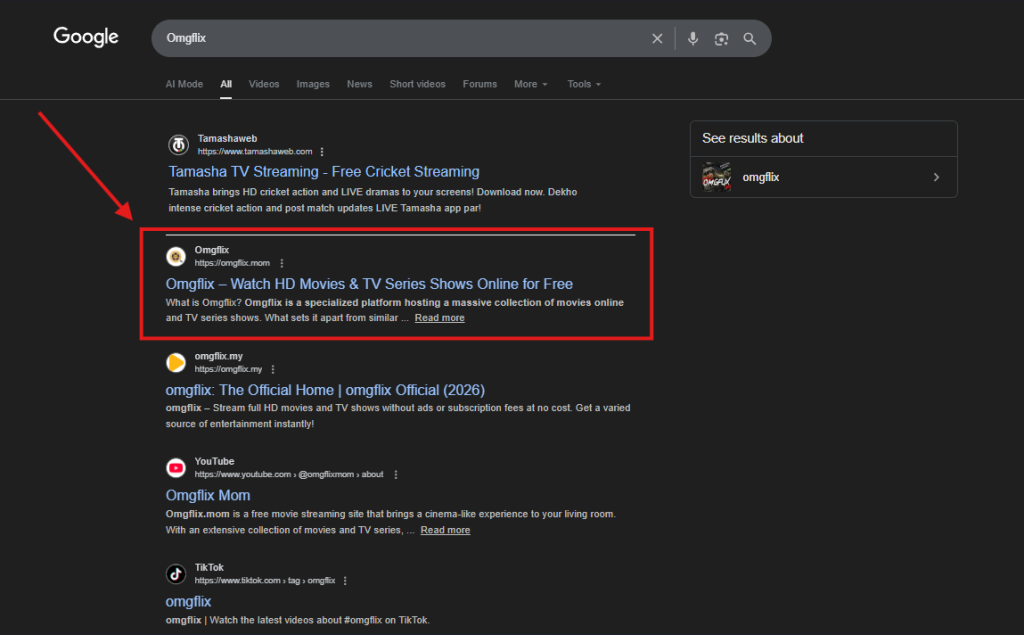This screenshot has height=635, width=1024.
Task: Click the Google logo
Action: (86, 37)
